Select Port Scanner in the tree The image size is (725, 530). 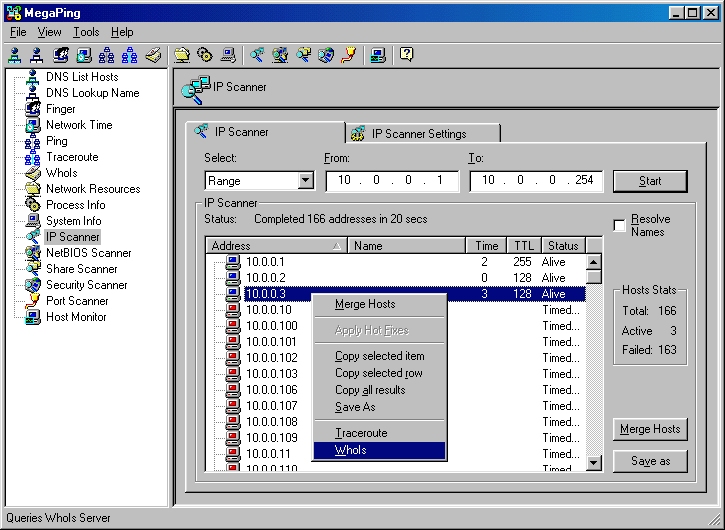(77, 301)
